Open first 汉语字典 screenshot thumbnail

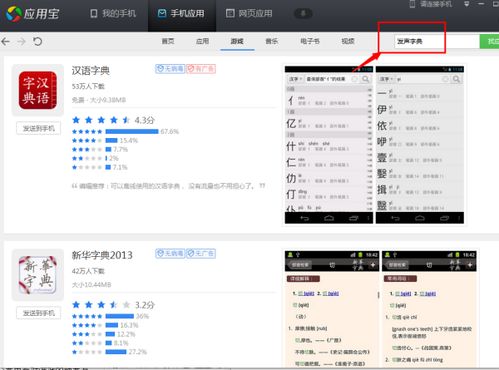coord(329,145)
